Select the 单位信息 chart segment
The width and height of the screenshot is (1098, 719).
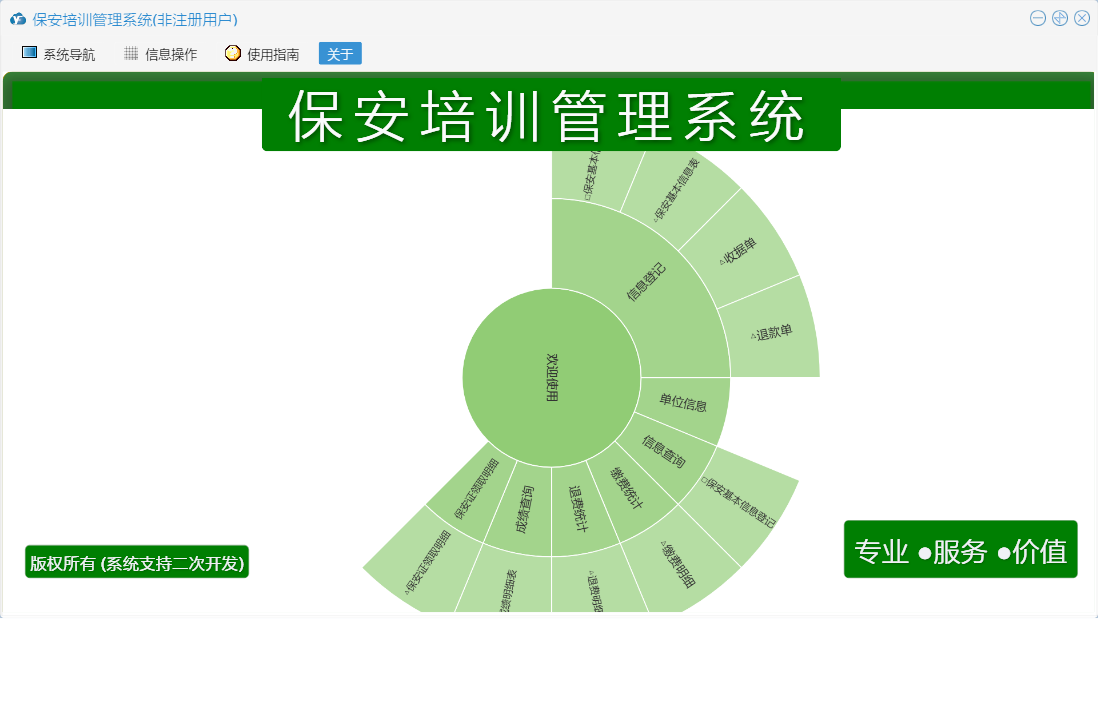pos(683,403)
